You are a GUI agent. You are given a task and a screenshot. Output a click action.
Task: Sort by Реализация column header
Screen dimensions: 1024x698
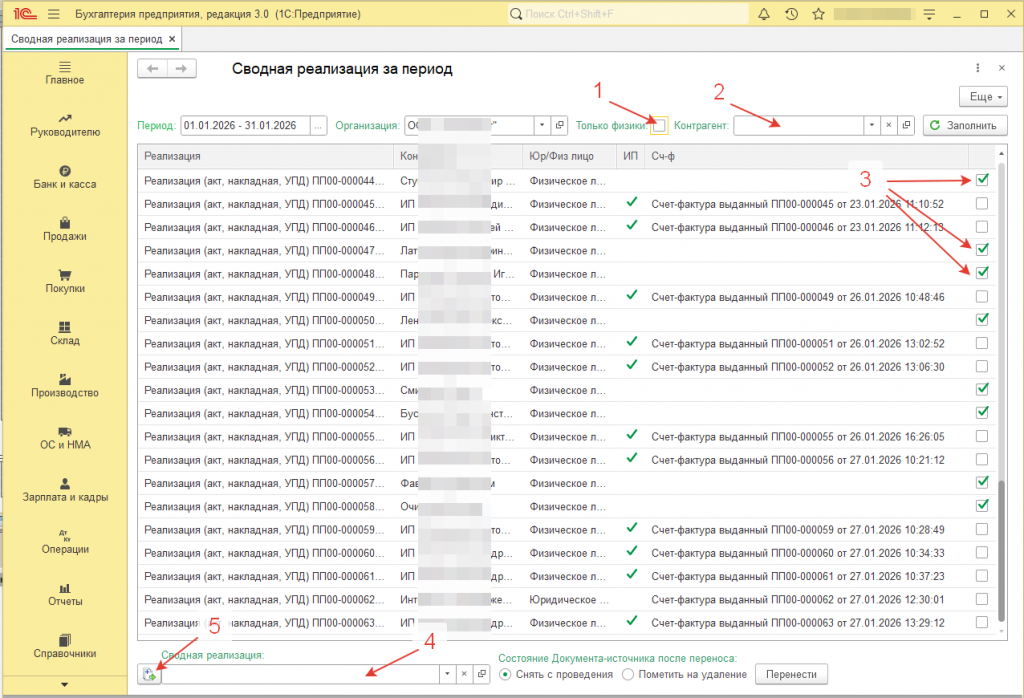(x=266, y=156)
